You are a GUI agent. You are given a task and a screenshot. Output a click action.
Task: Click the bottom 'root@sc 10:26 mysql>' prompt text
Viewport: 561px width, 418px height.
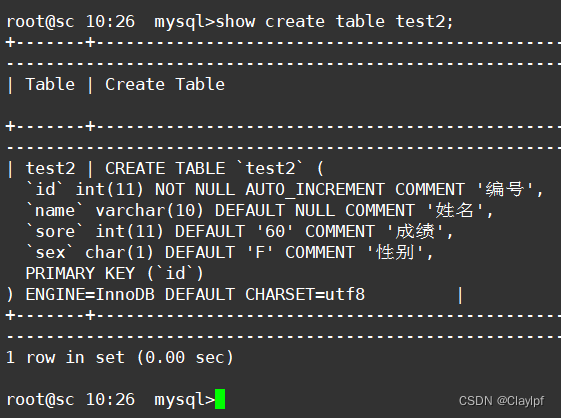pyautogui.click(x=111, y=400)
